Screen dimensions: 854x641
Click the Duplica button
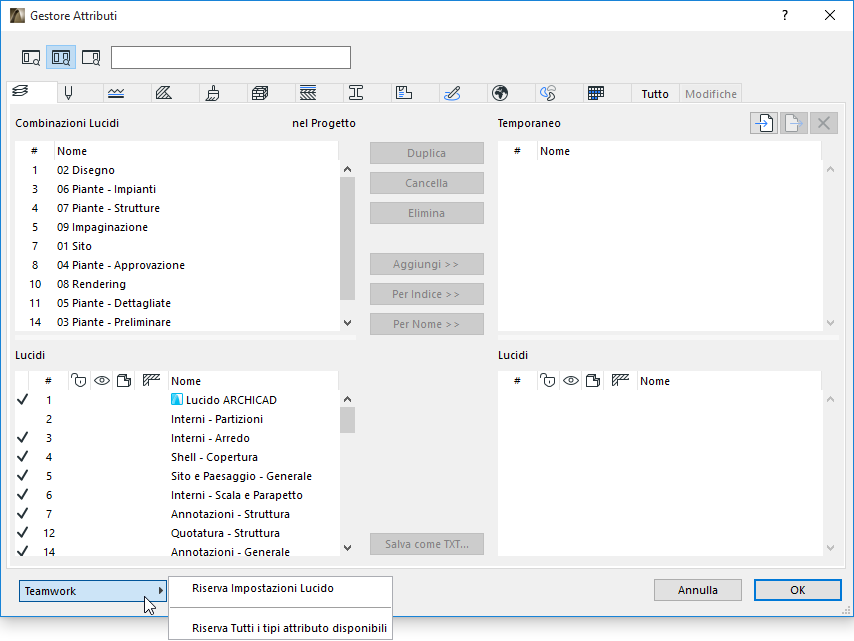point(426,153)
